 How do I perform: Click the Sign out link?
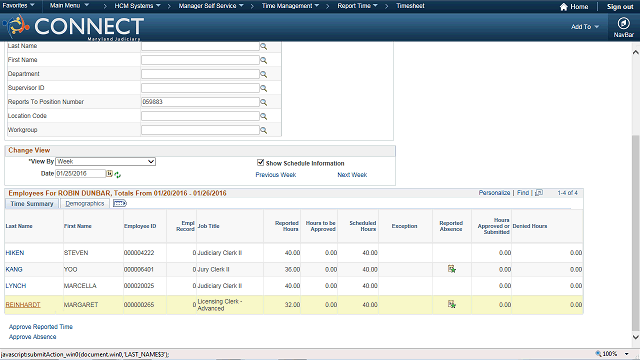coord(620,7)
